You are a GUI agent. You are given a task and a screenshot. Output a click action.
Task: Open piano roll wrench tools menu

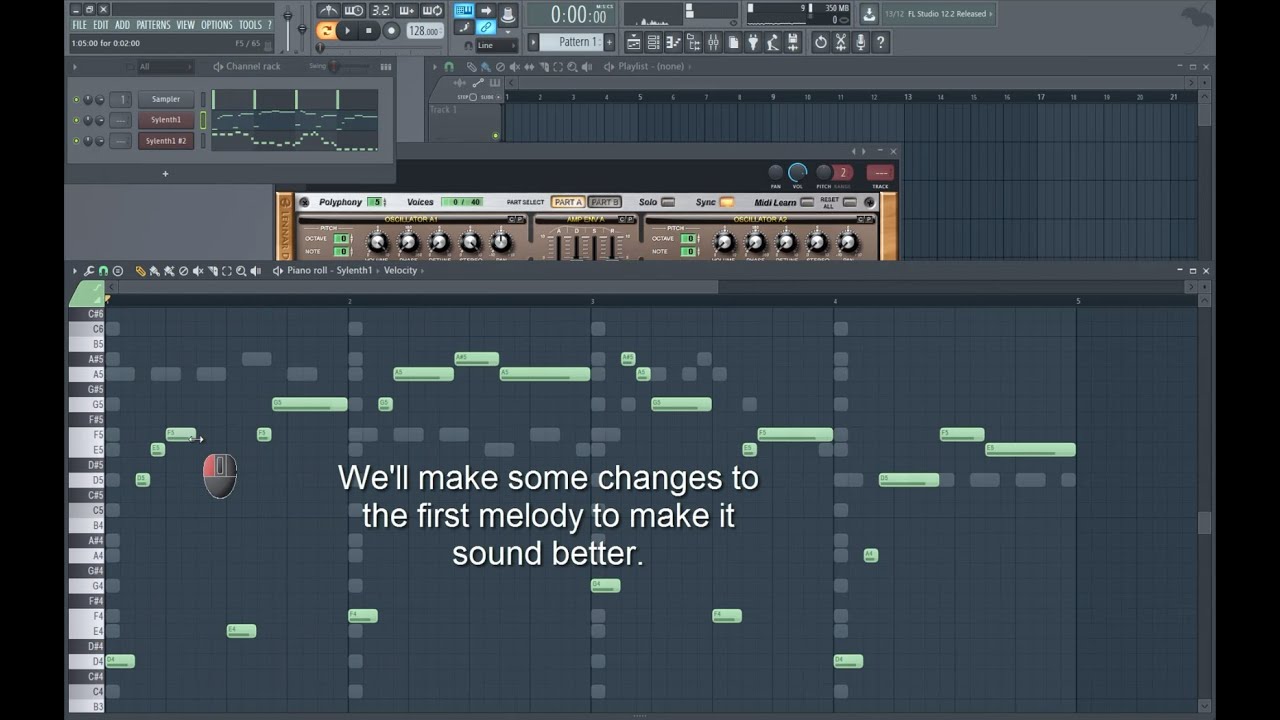(89, 271)
